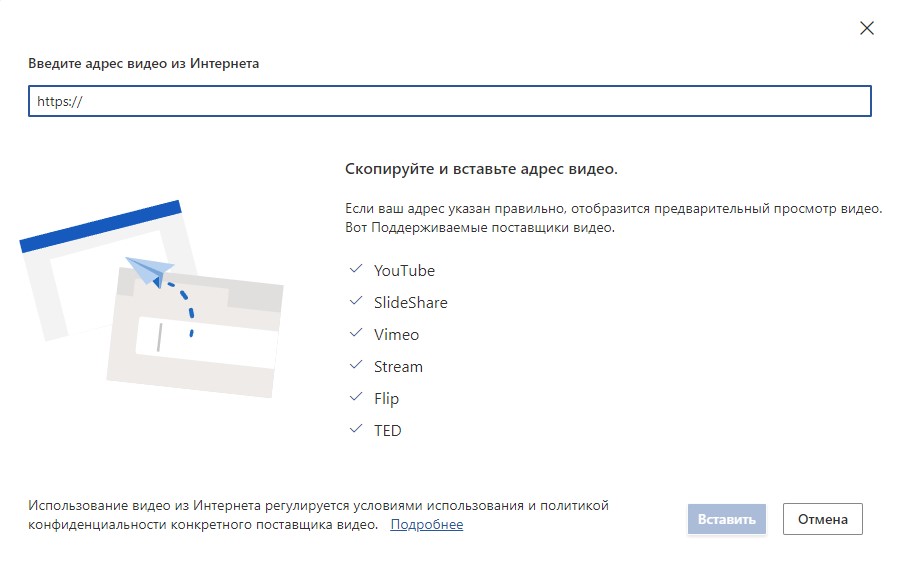Select the Vimeo provider entry
This screenshot has width=916, height=577.
pyautogui.click(x=397, y=334)
